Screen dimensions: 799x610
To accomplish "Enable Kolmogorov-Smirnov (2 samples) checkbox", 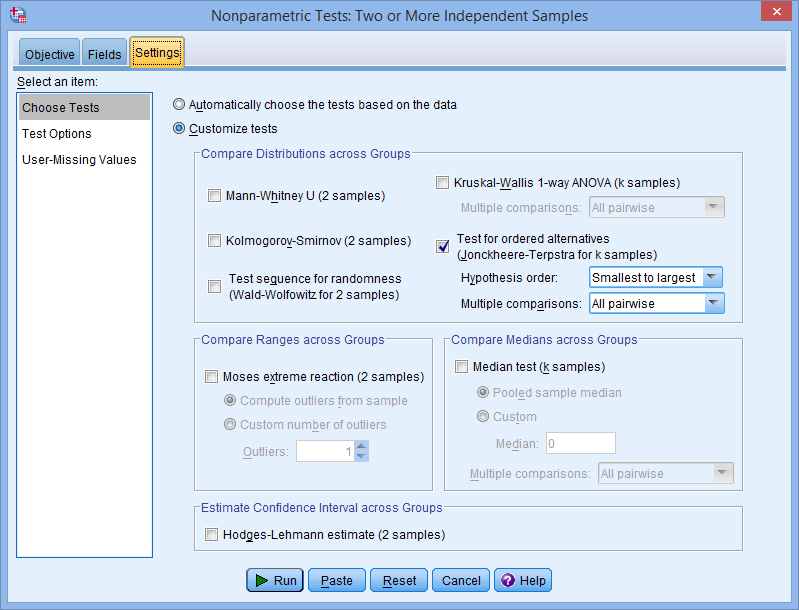I will [214, 241].
